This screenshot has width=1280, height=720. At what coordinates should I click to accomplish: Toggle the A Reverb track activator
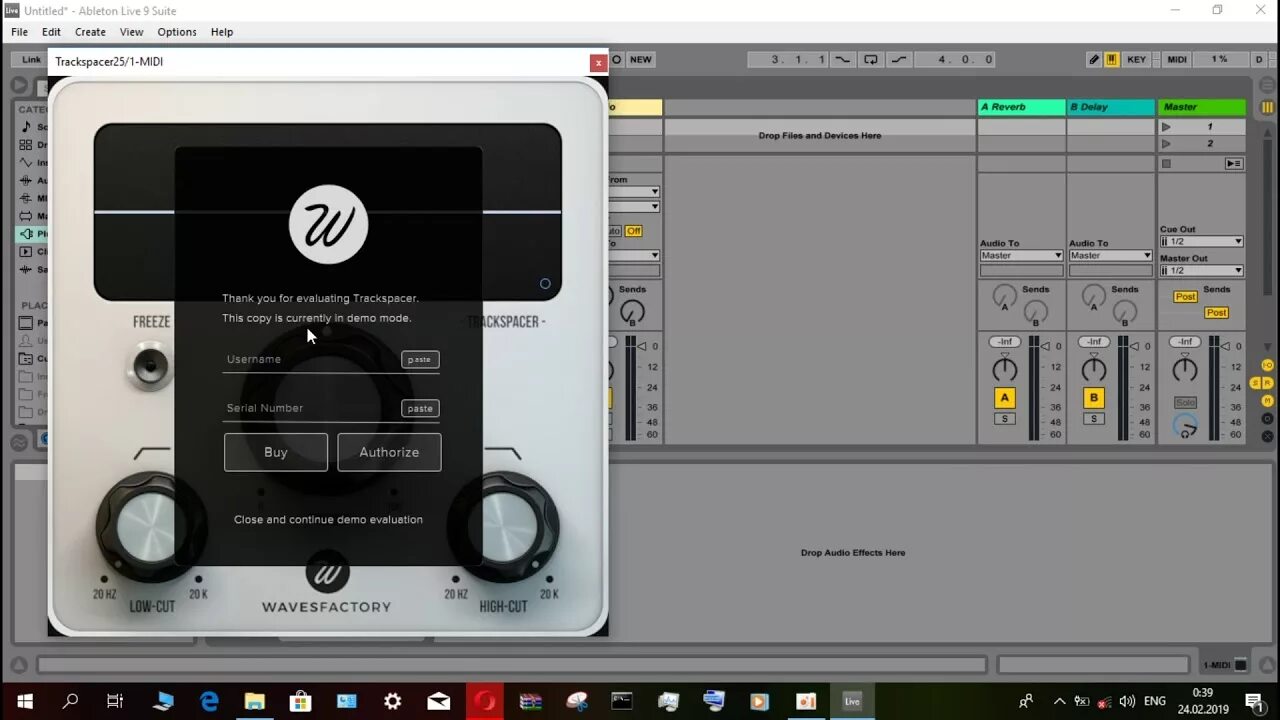point(1005,398)
